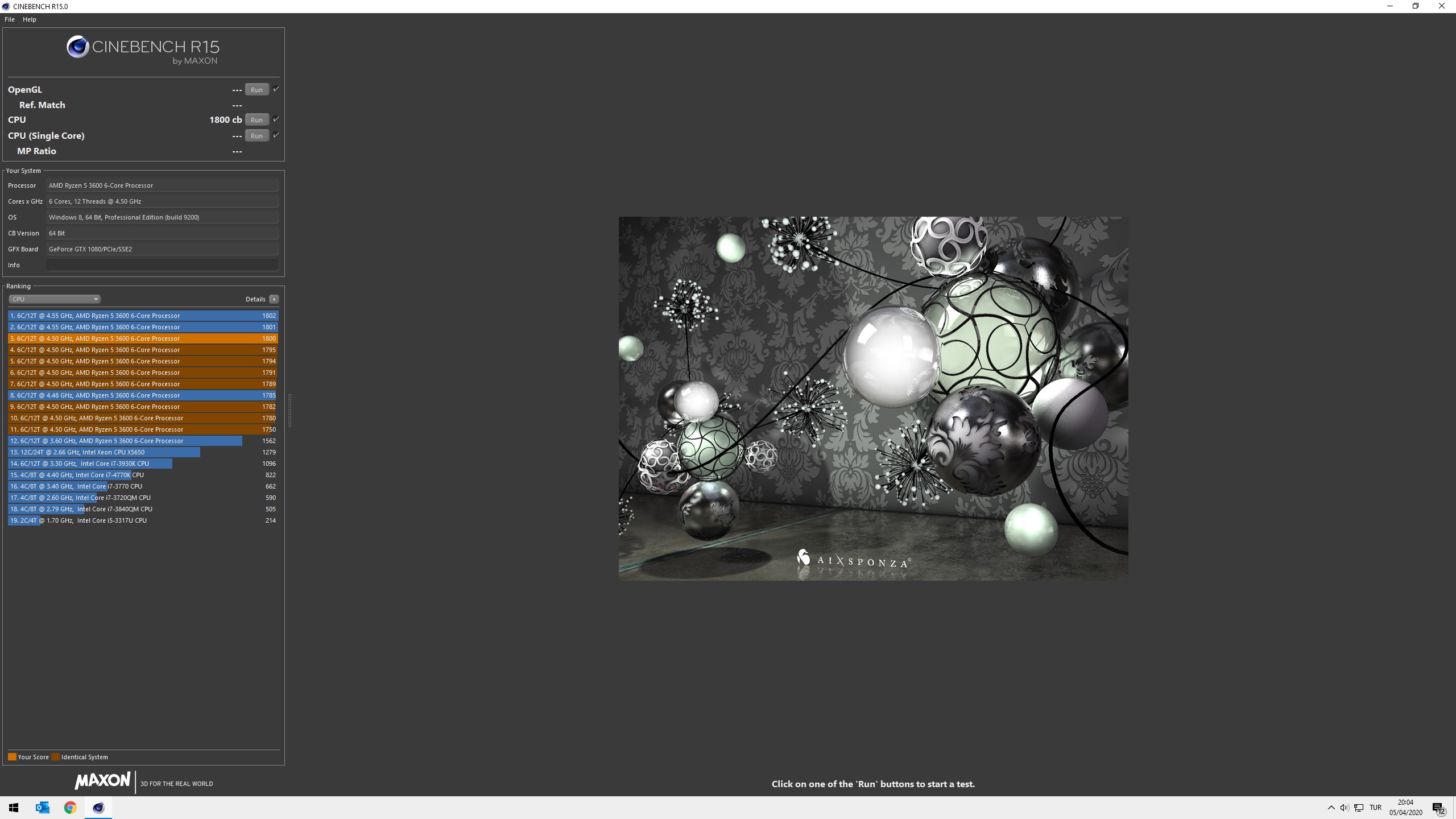The height and width of the screenshot is (819, 1456).
Task: Run the CPU Single Core test
Action: (257, 136)
